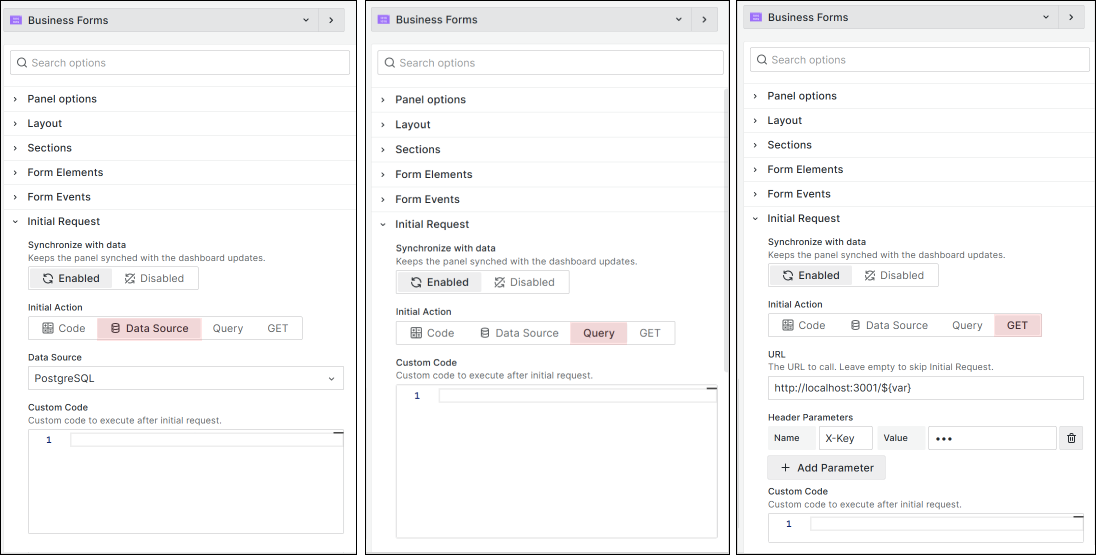Select Enabled sync option in the URL panel
Screen dimensions: 1096x555
(x=810, y=275)
